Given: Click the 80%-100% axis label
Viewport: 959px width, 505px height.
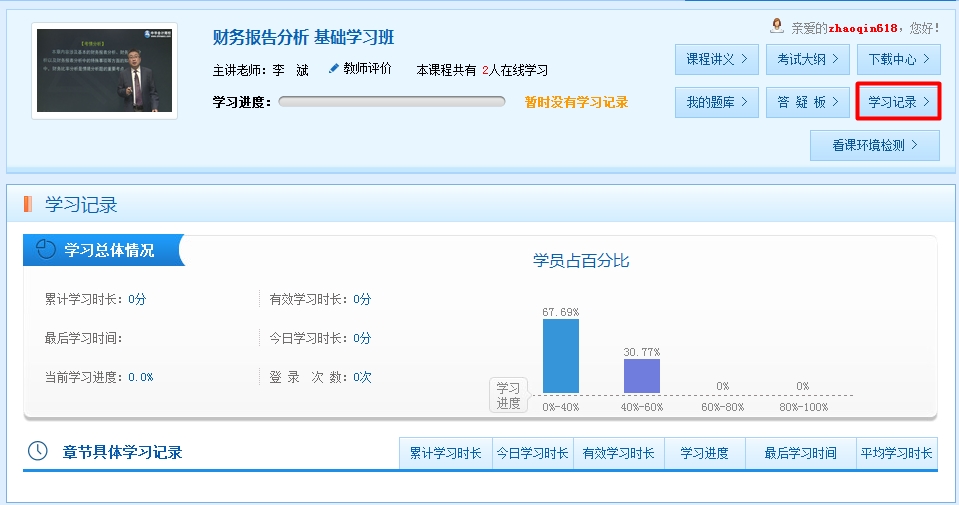Looking at the screenshot, I should [804, 407].
